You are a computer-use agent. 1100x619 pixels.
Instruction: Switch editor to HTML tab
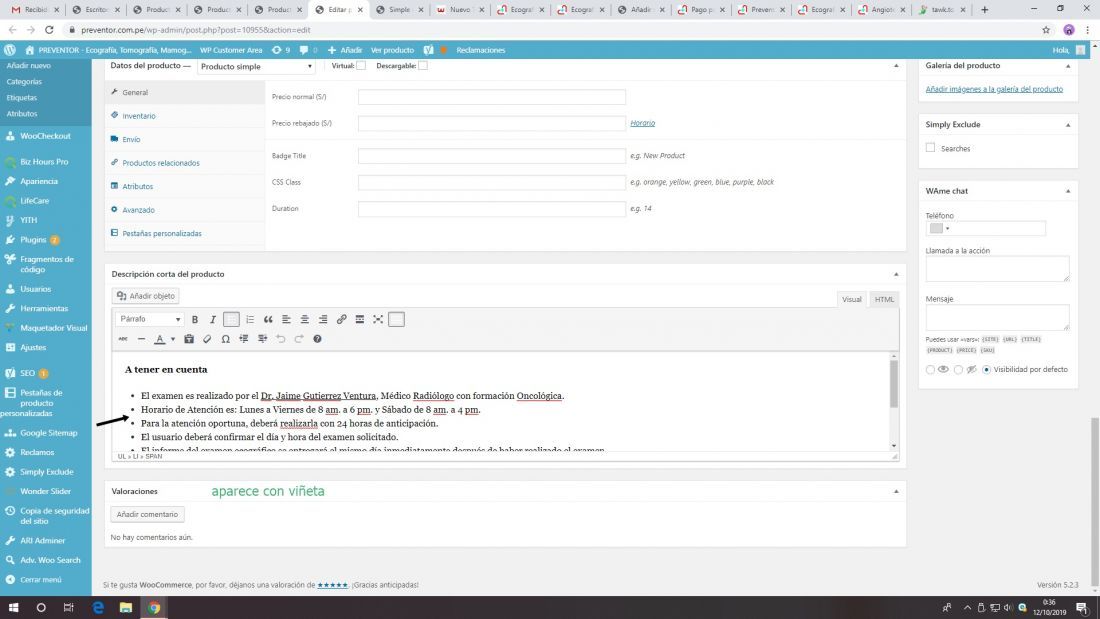click(x=884, y=299)
